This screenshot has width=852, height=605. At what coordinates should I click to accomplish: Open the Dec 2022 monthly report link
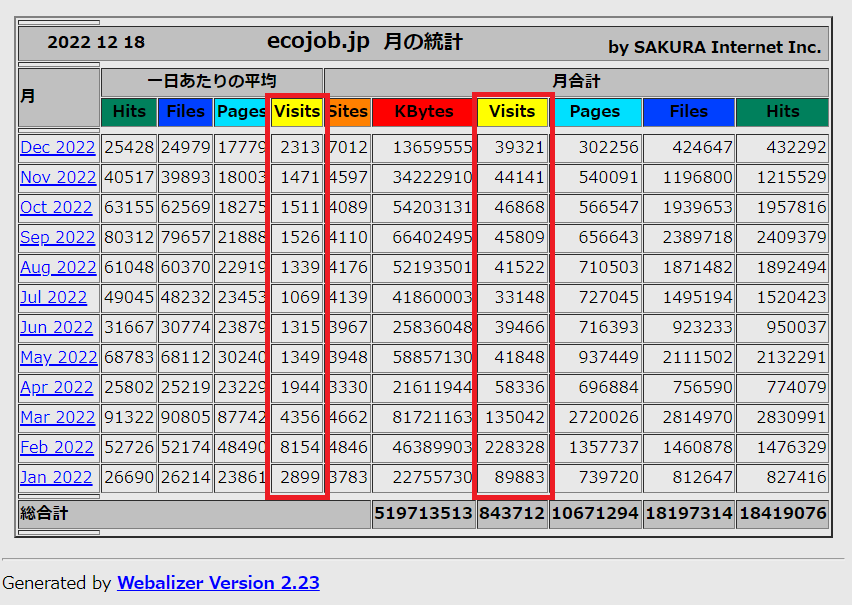(58, 147)
